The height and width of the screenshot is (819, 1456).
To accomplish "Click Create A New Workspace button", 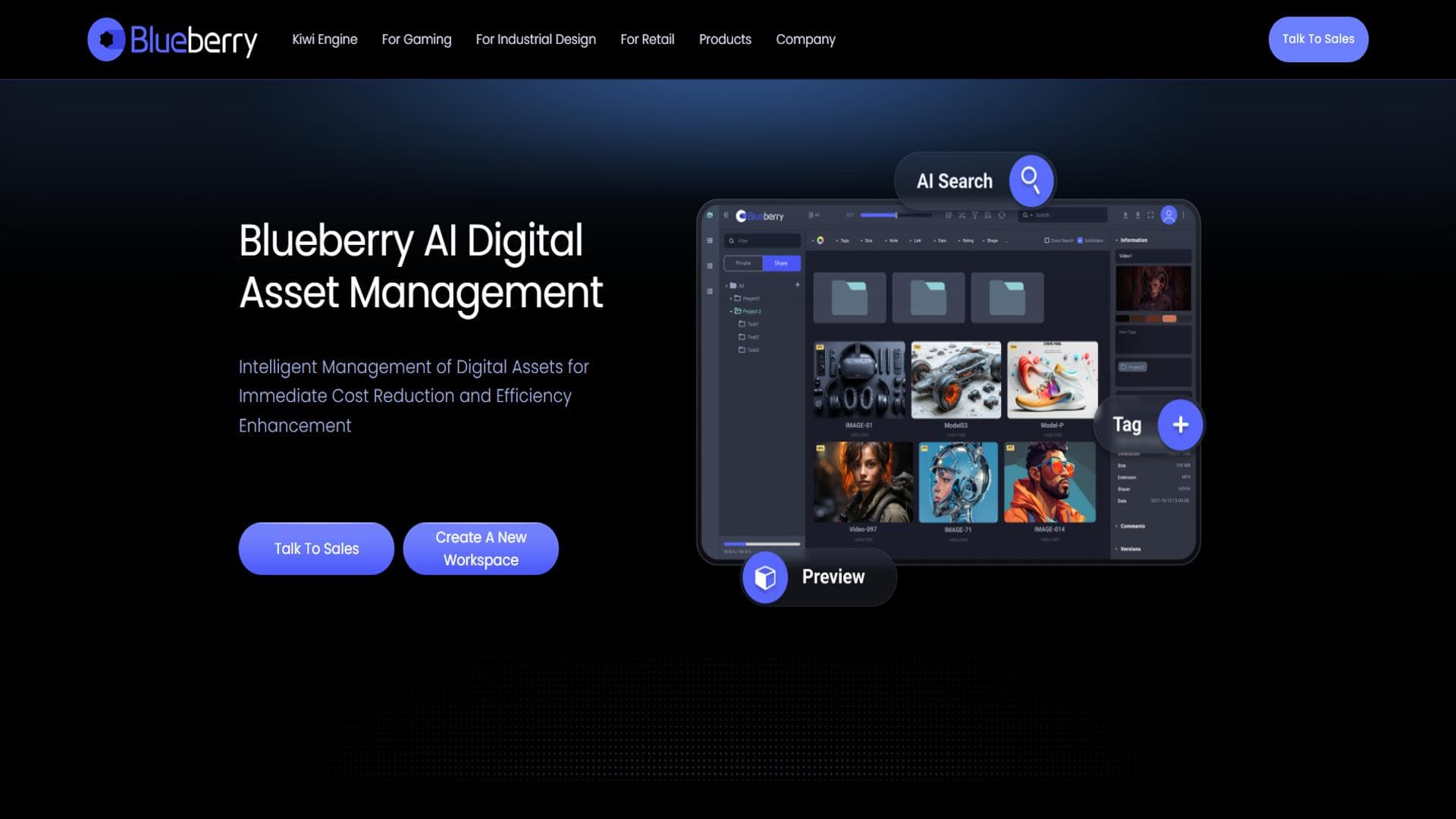I will coord(481,548).
